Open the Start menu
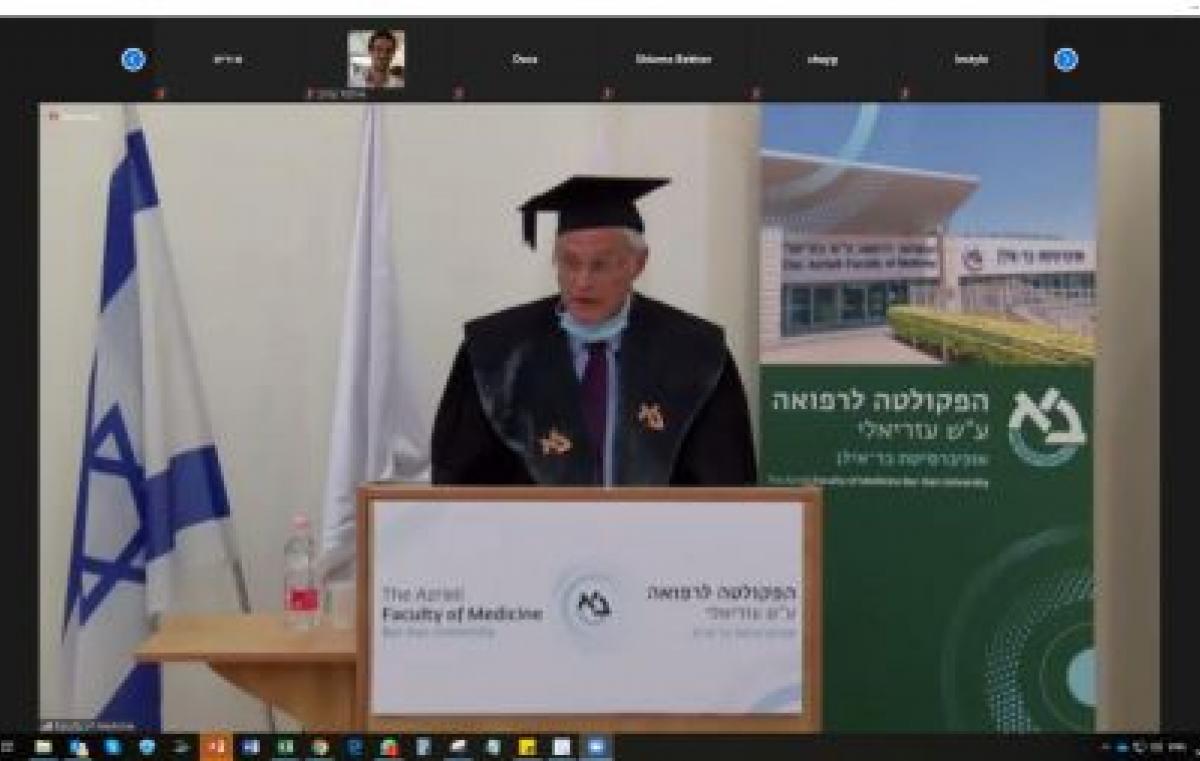Image resolution: width=1200 pixels, height=761 pixels. [10, 748]
